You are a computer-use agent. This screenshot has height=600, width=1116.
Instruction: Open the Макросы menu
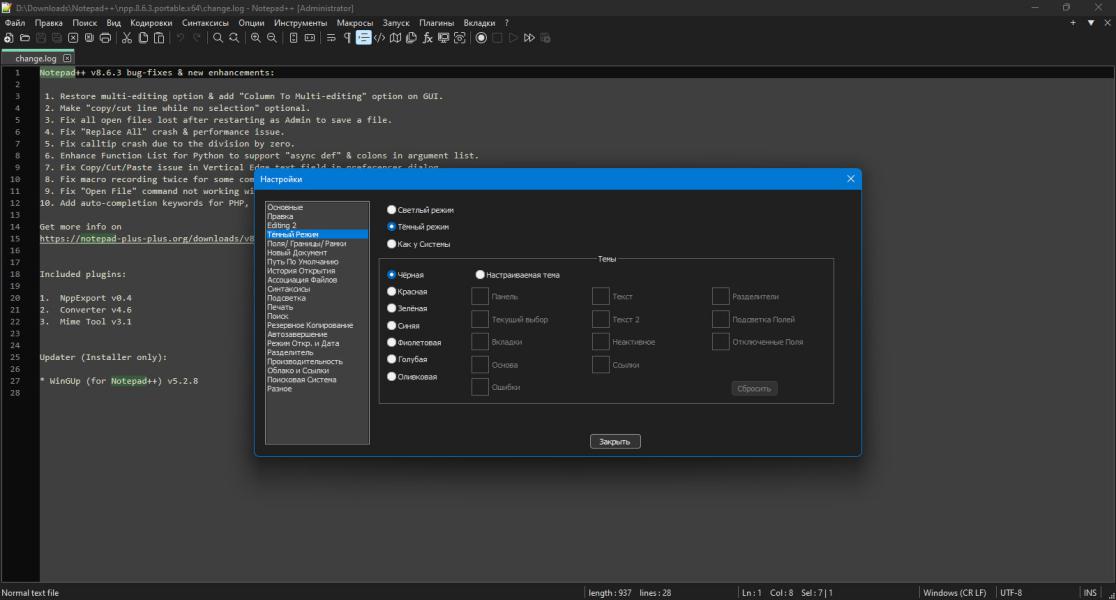354,23
